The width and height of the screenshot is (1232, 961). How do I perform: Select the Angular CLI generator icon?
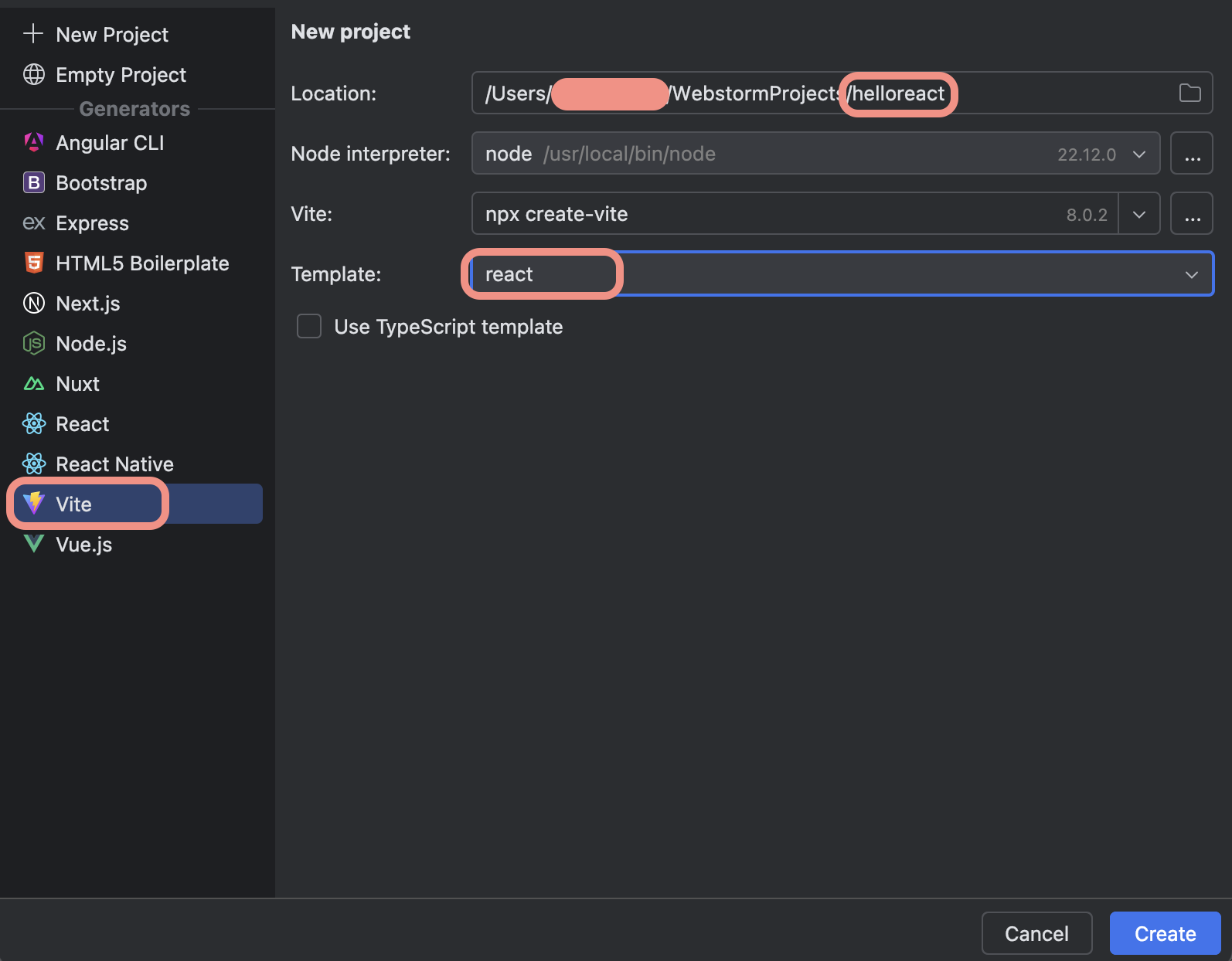coord(33,142)
